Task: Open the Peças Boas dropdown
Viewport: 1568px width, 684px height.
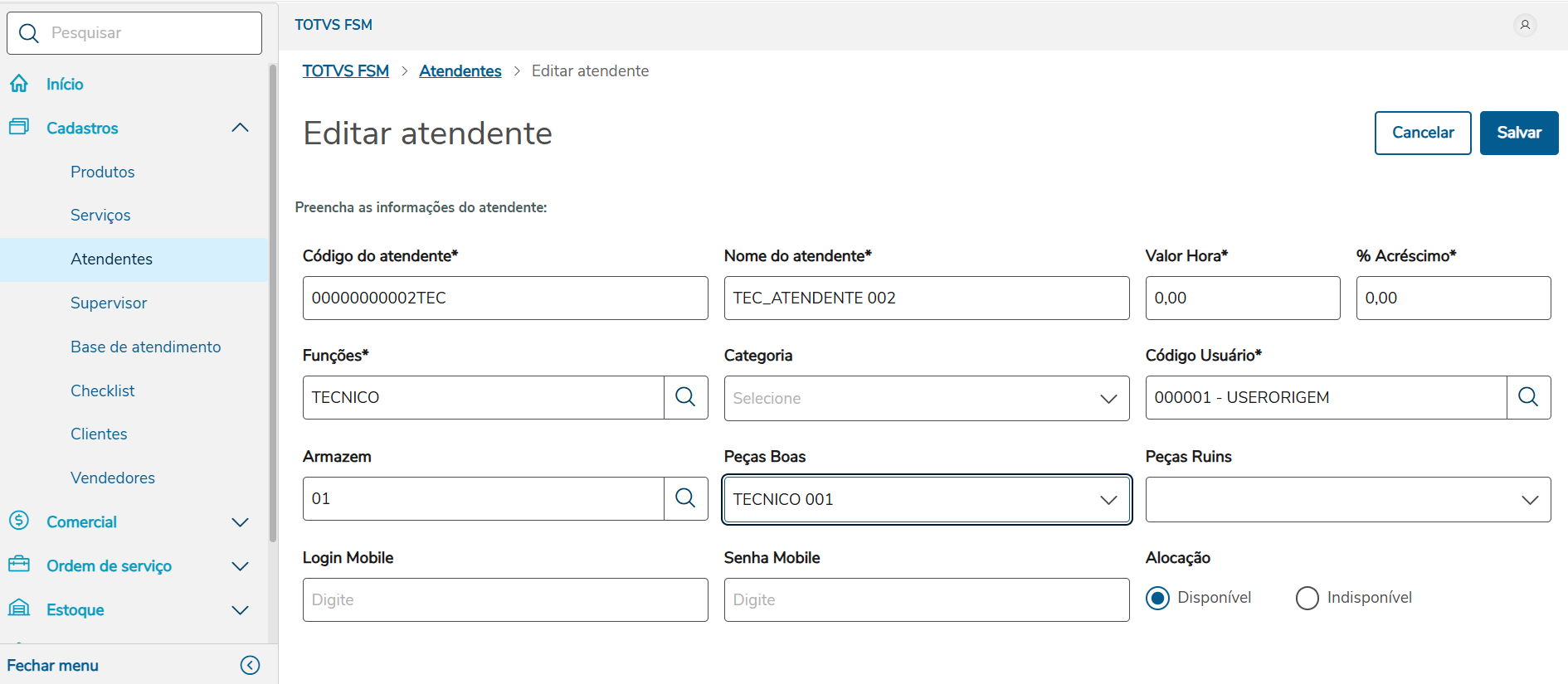Action: 926,499
